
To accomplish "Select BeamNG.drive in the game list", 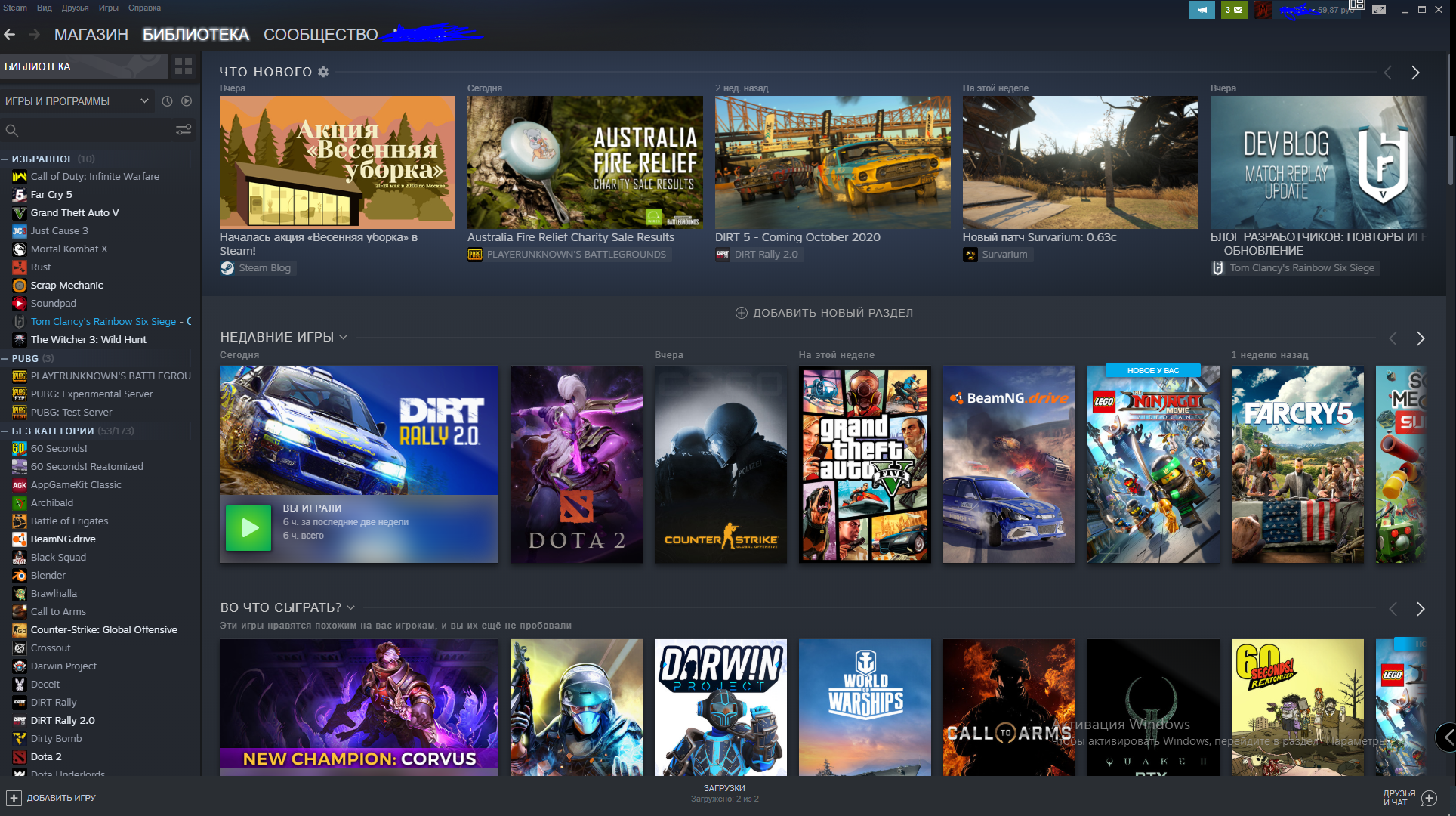I will coord(63,539).
